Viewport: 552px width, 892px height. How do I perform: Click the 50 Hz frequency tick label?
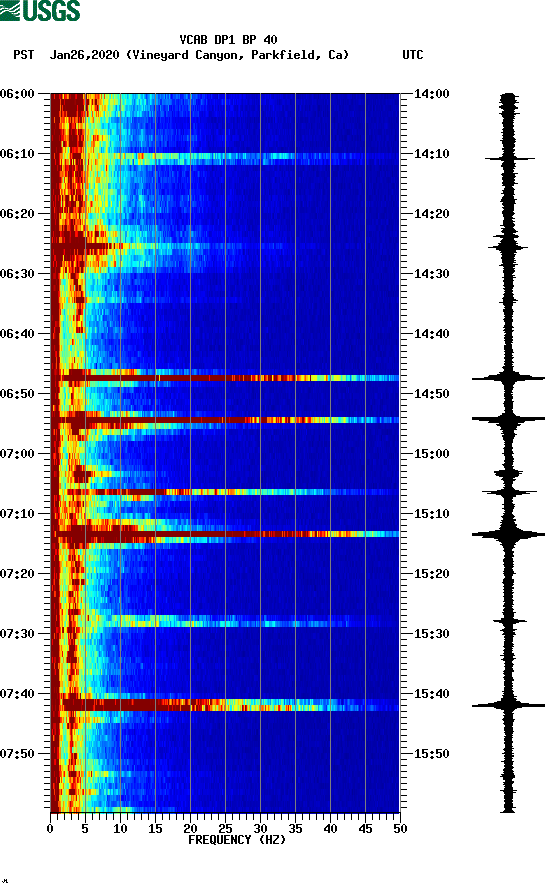click(400, 829)
